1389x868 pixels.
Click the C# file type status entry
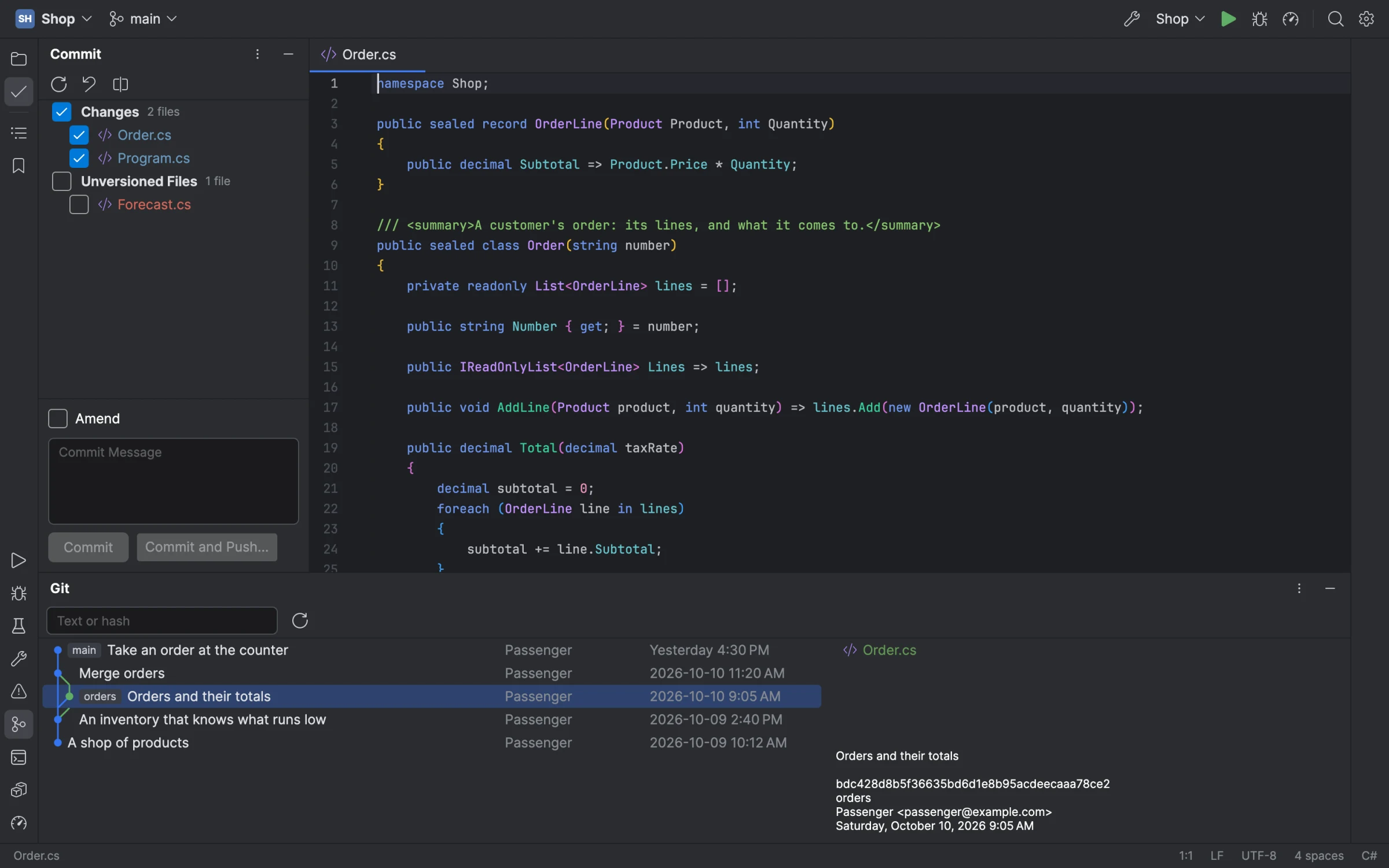pyautogui.click(x=1369, y=855)
